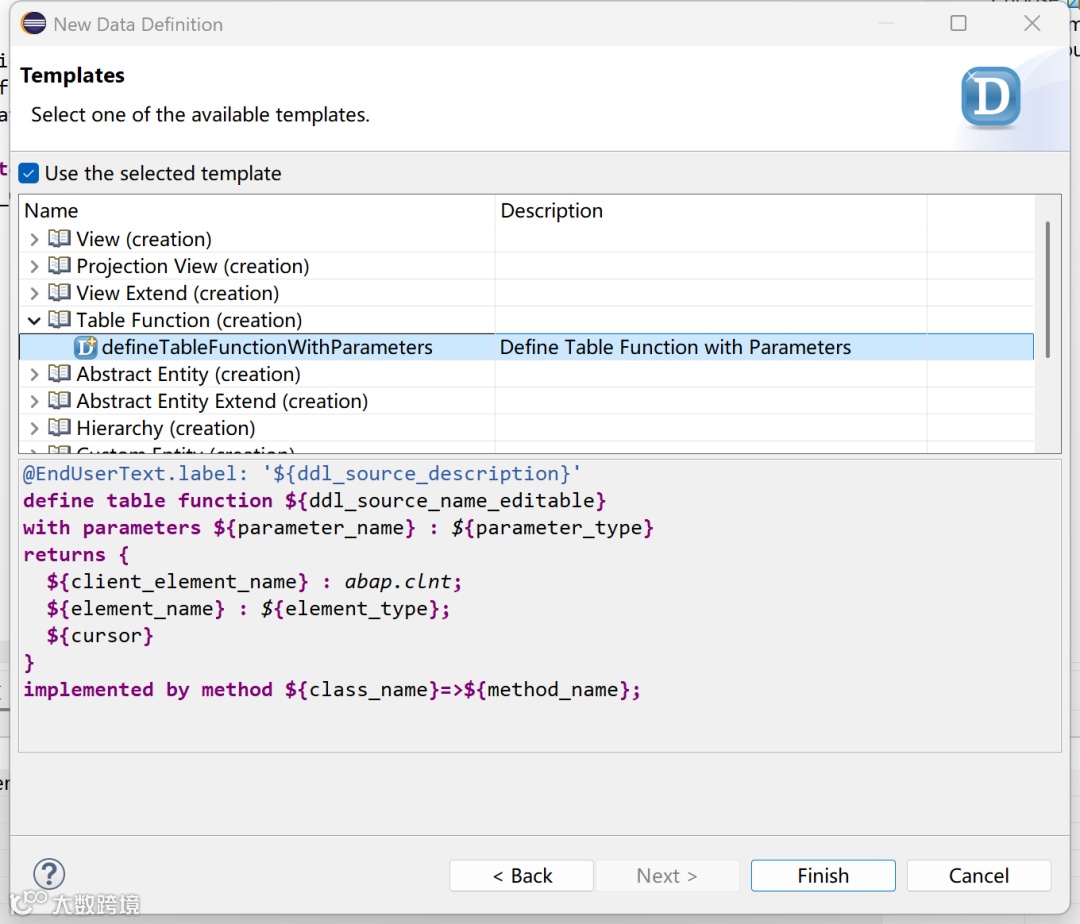Screen dimensions: 1080x924
Task: Expand the Abstract Entity Extend (creation) node
Action: 34,401
